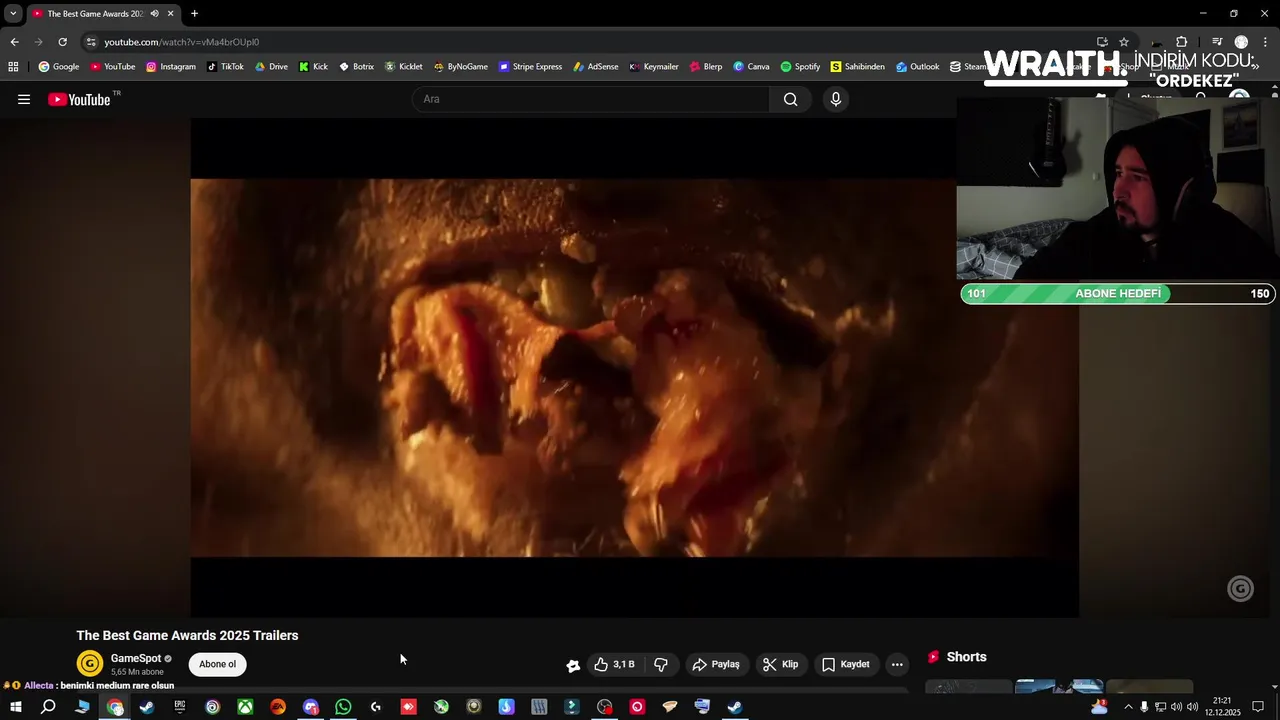Open the ByNoGame bookmark
The height and width of the screenshot is (720, 1280).
pyautogui.click(x=460, y=67)
